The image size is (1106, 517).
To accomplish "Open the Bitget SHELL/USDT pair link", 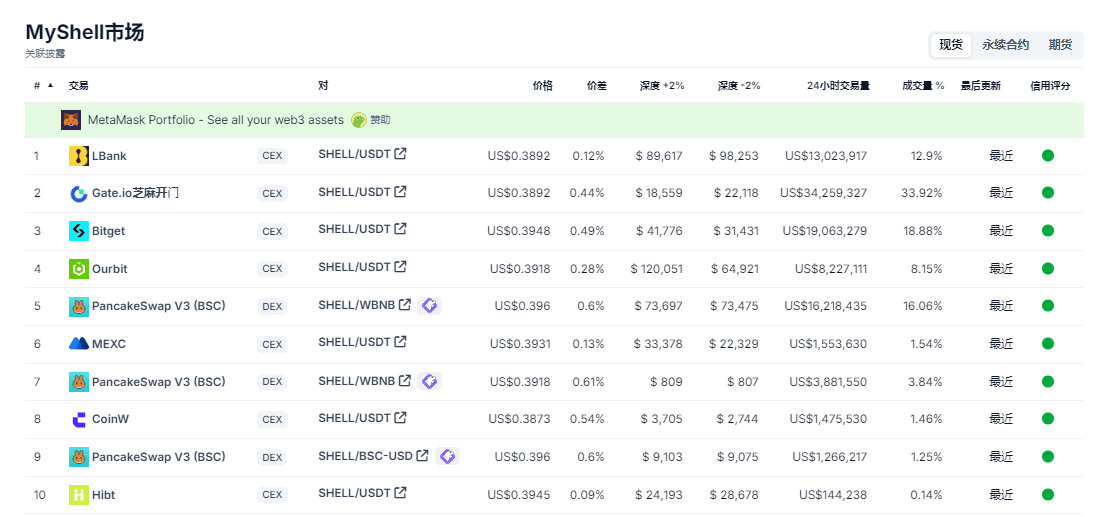I will [354, 229].
